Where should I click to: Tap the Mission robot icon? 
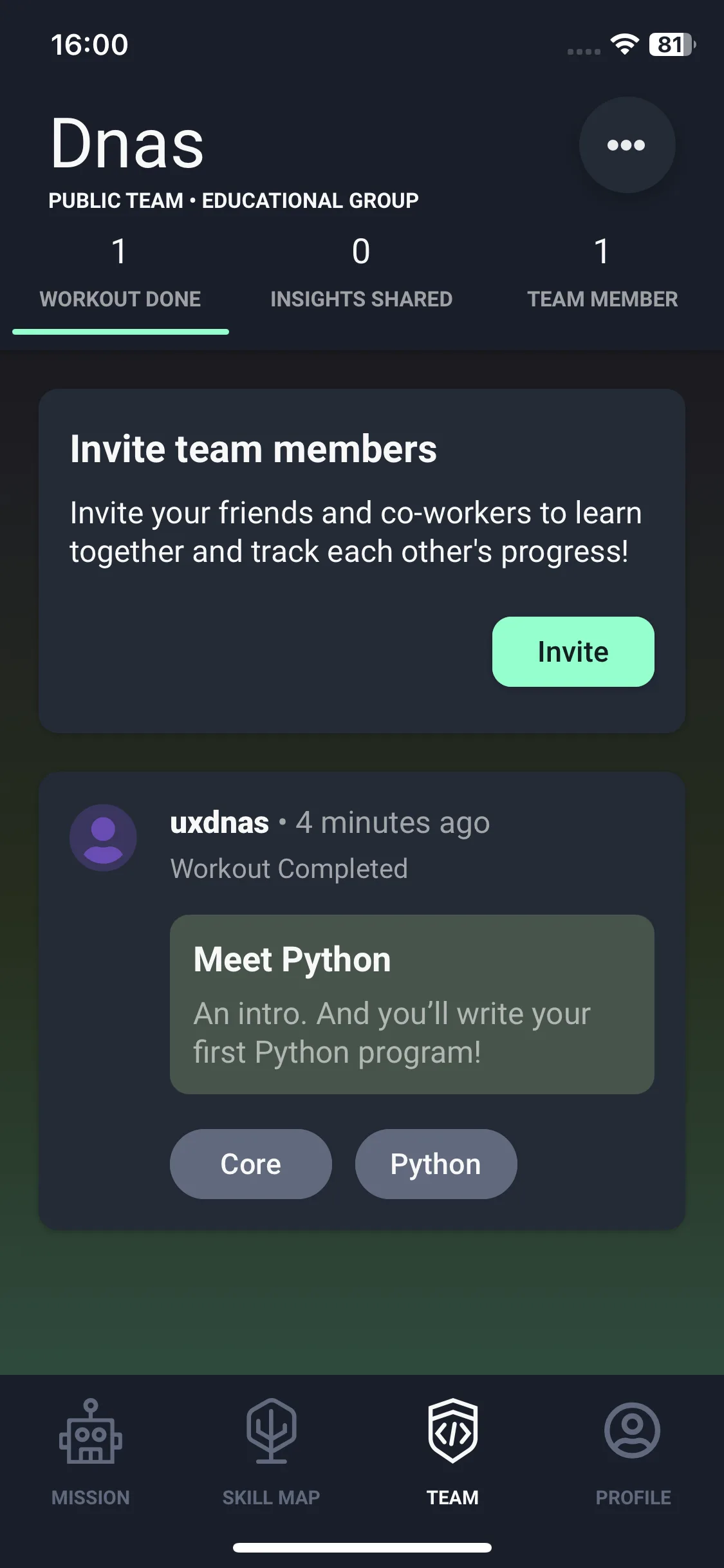(x=91, y=1432)
